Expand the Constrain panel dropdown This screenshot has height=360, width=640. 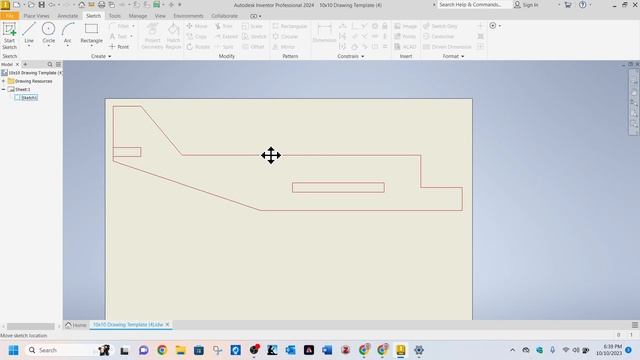pyautogui.click(x=351, y=56)
